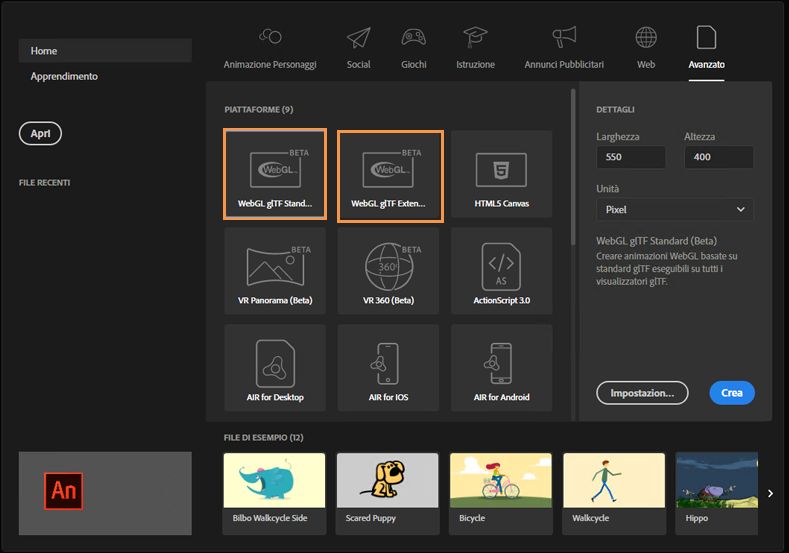Show more sample files with right arrow
The height and width of the screenshot is (553, 789).
pos(770,494)
